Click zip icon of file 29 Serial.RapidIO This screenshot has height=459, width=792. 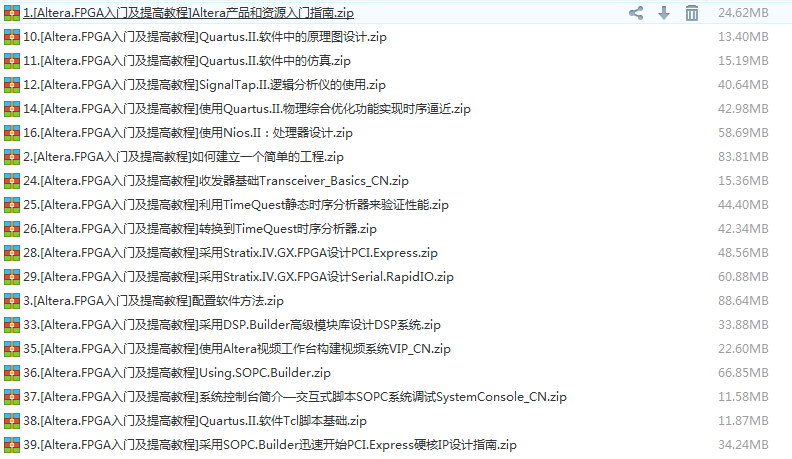(x=12, y=277)
